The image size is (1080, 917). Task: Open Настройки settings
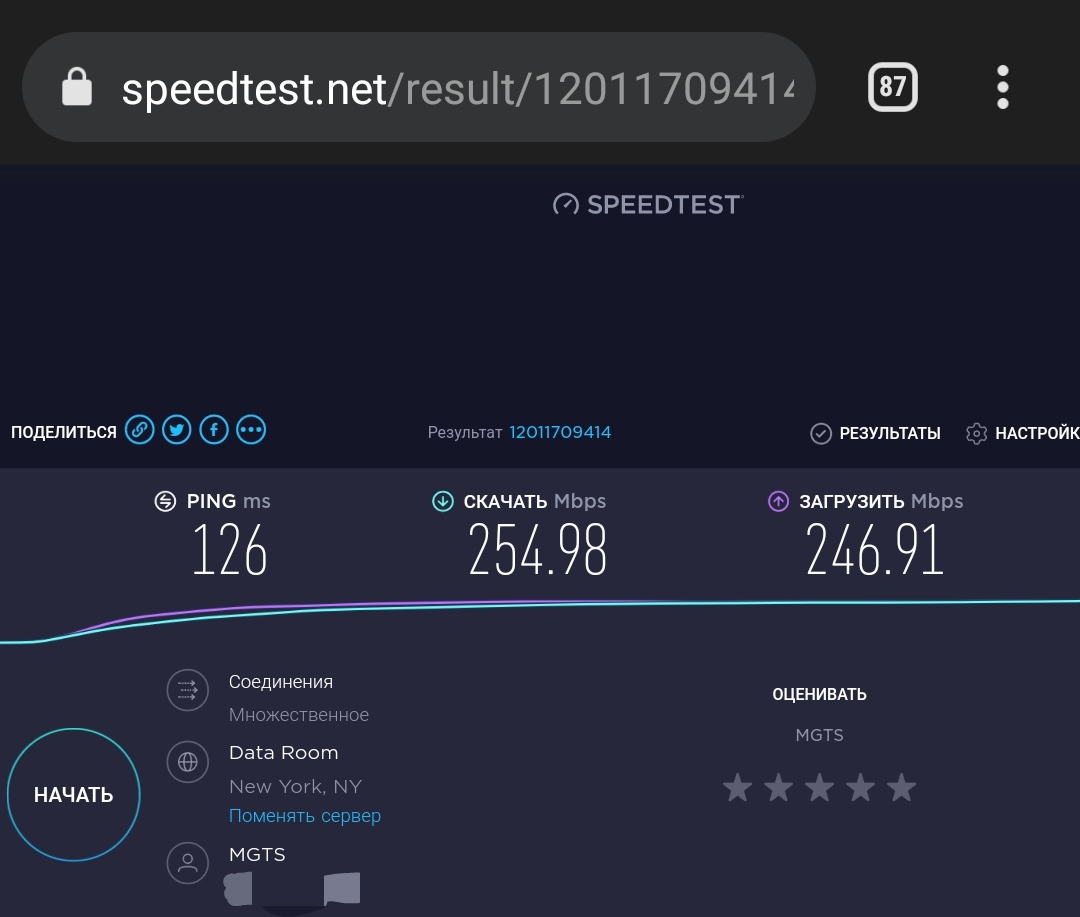coord(1022,433)
